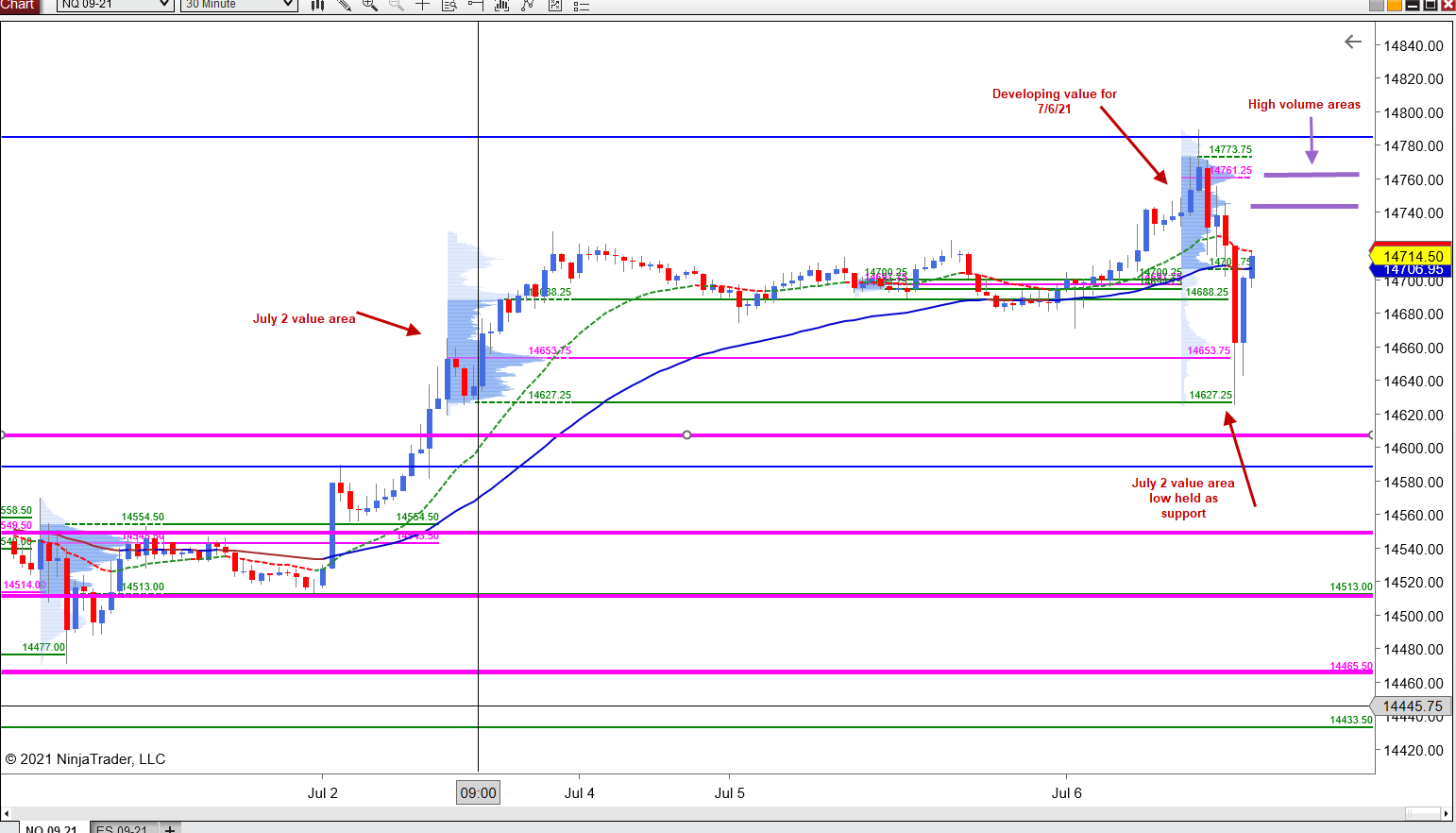Click the right arrow of horizontal scrollbar
The image size is (1456, 833).
click(x=1446, y=813)
